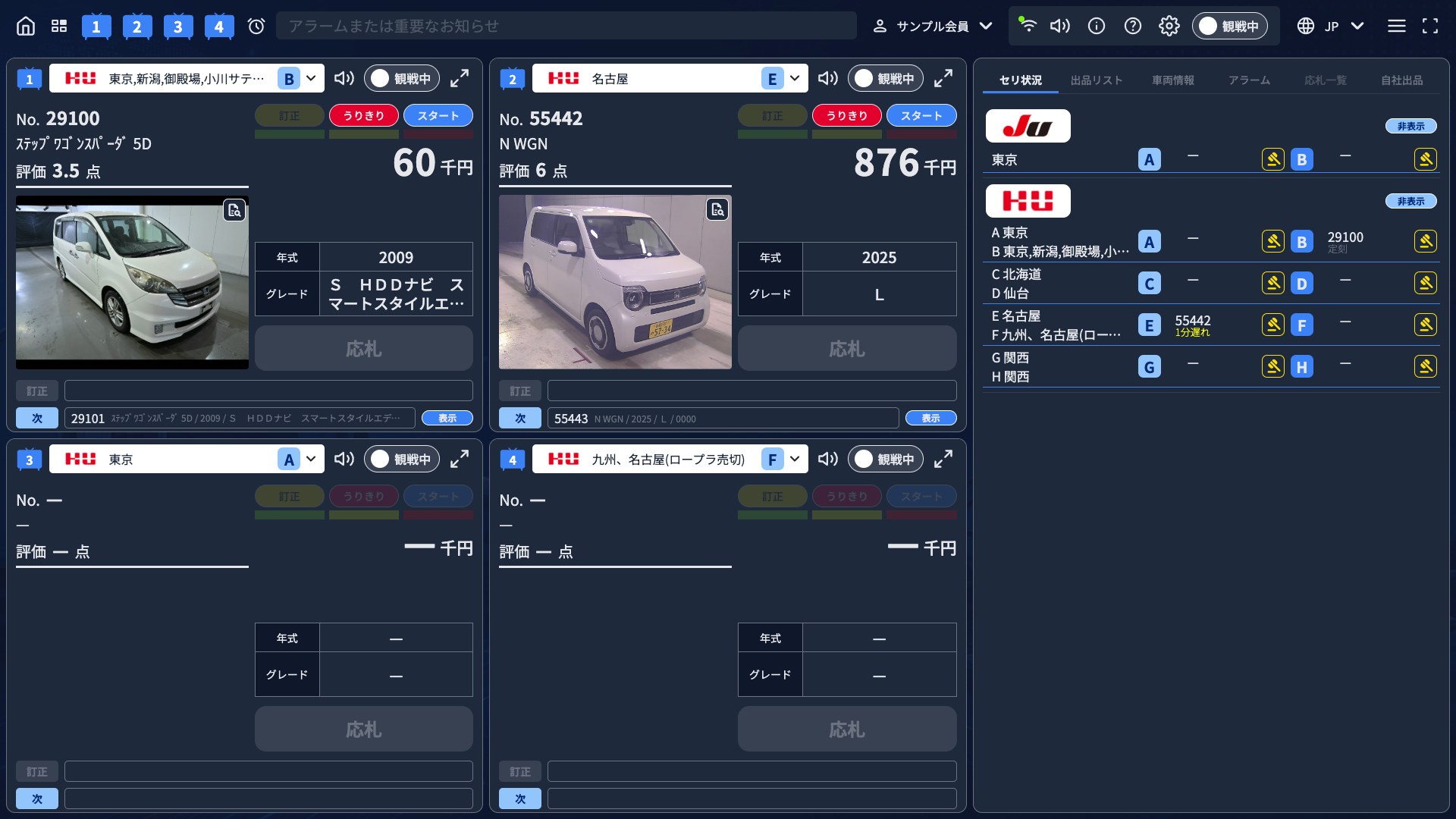Open panel 3 venue dropdown 東京

187,459
